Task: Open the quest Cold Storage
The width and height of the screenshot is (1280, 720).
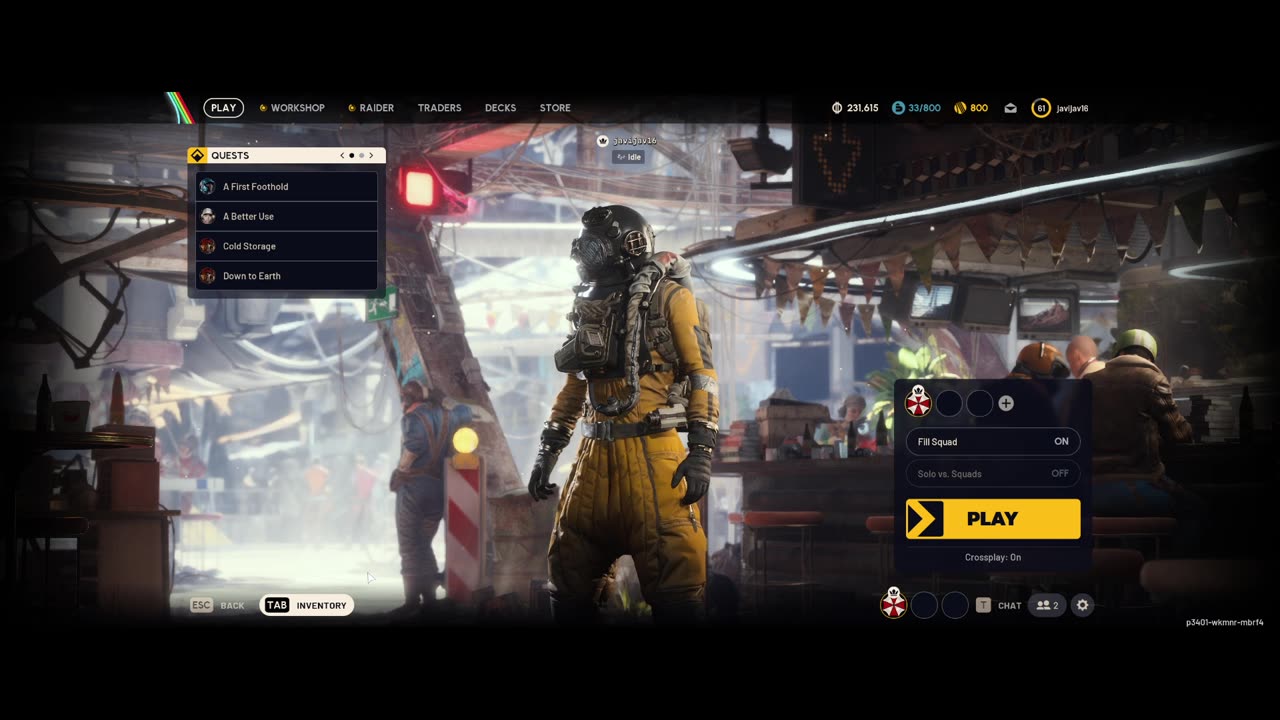Action: 287,246
